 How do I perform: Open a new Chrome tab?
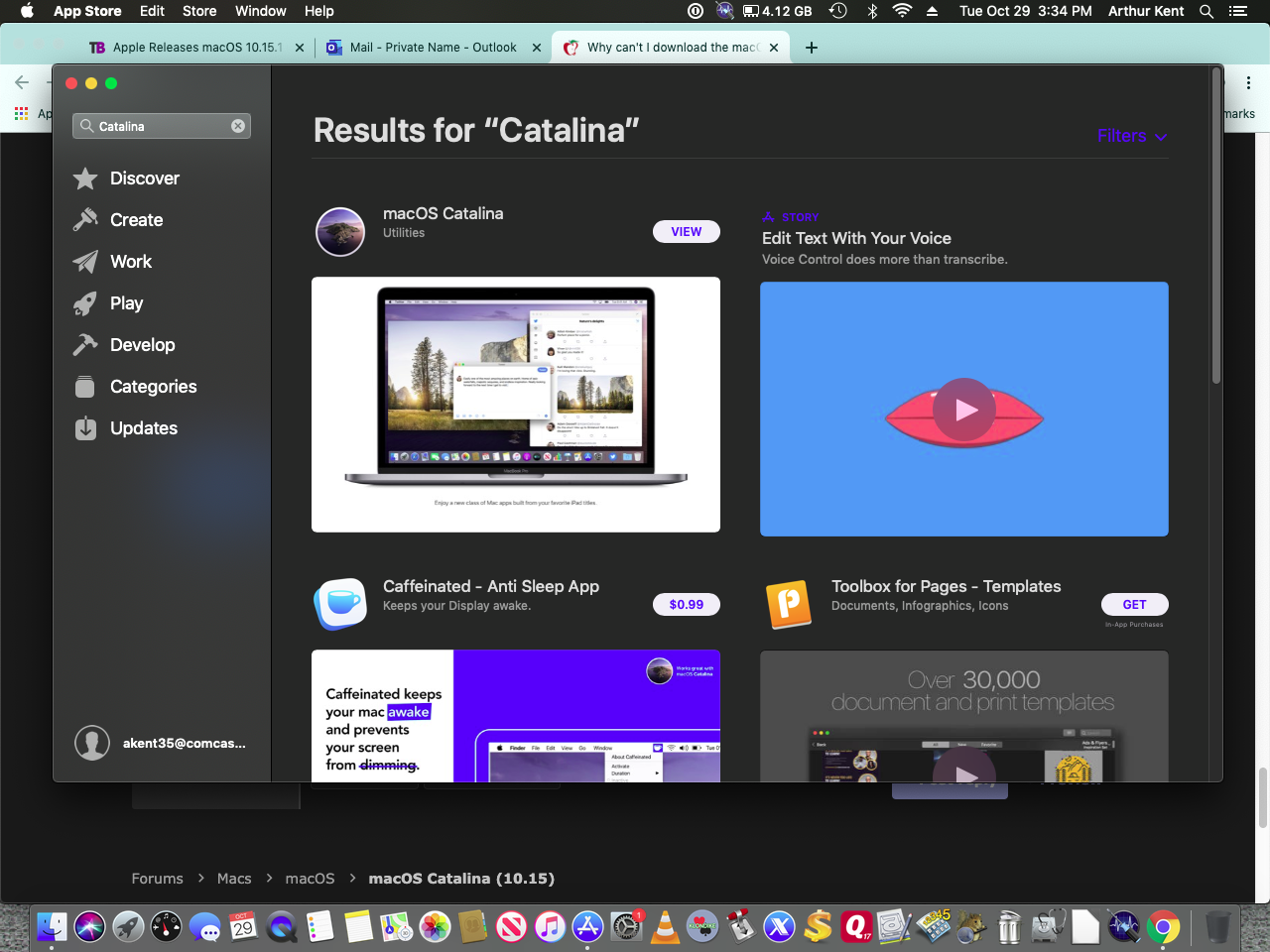(812, 47)
